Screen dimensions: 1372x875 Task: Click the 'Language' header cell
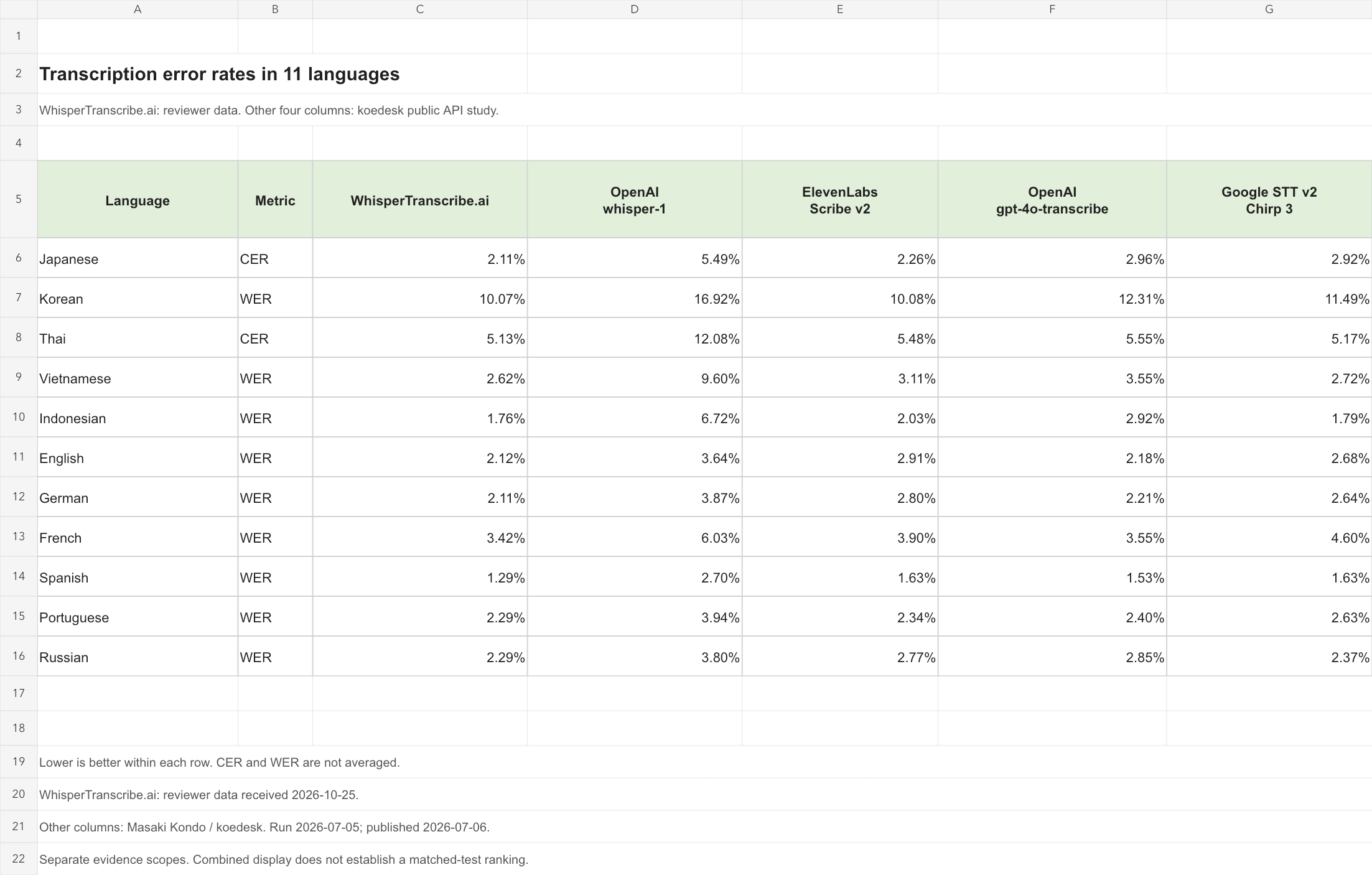[x=138, y=200]
